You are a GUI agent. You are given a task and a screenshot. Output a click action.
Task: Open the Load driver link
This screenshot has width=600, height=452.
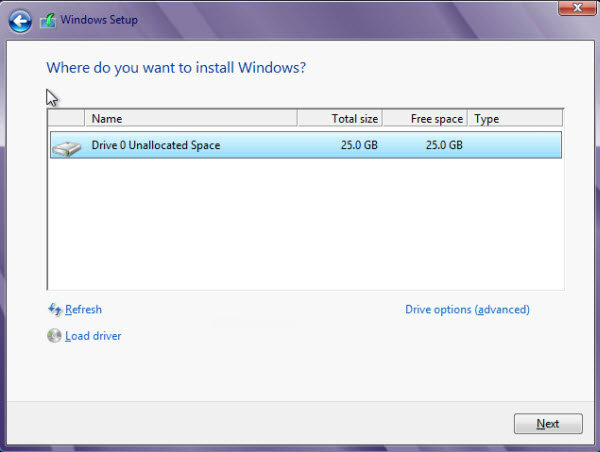click(93, 336)
